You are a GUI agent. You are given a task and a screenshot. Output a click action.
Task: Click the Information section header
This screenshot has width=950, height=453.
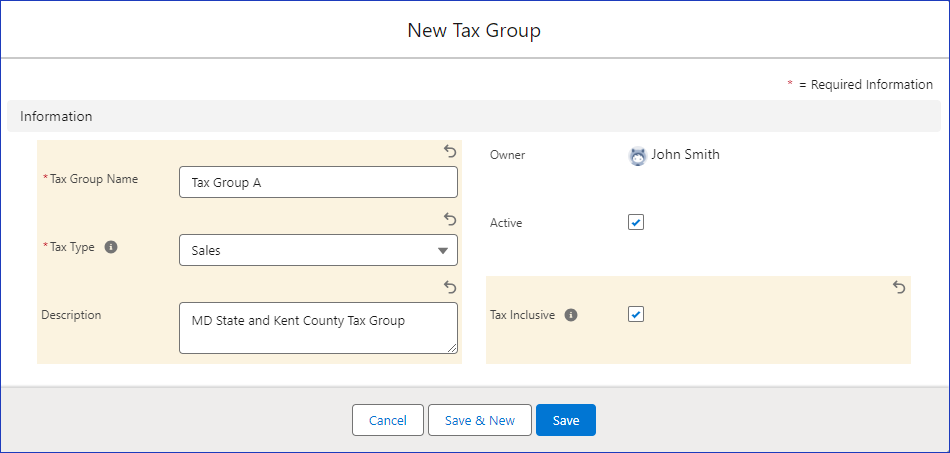pos(474,116)
